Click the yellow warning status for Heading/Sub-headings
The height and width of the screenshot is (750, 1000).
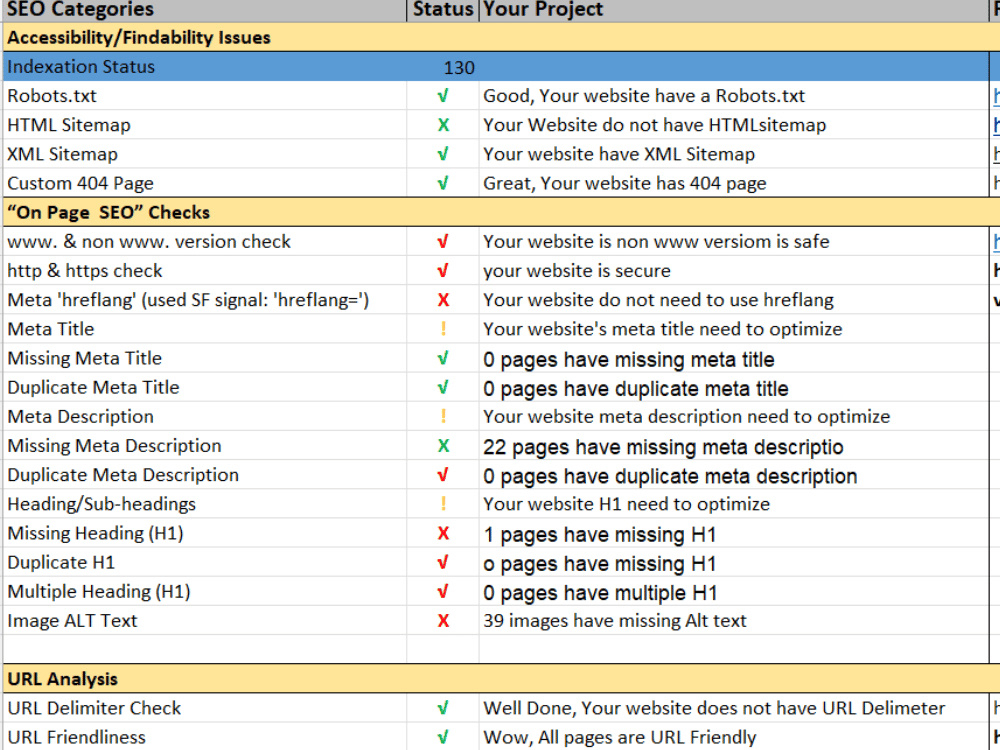(x=443, y=504)
